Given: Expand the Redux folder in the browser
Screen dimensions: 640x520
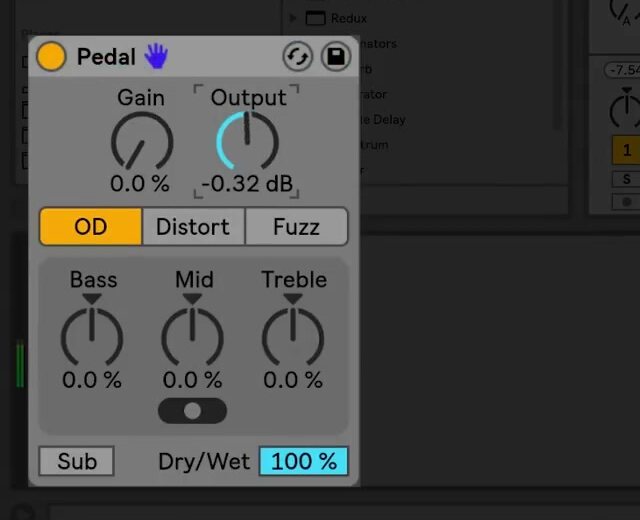Looking at the screenshot, I should point(292,18).
